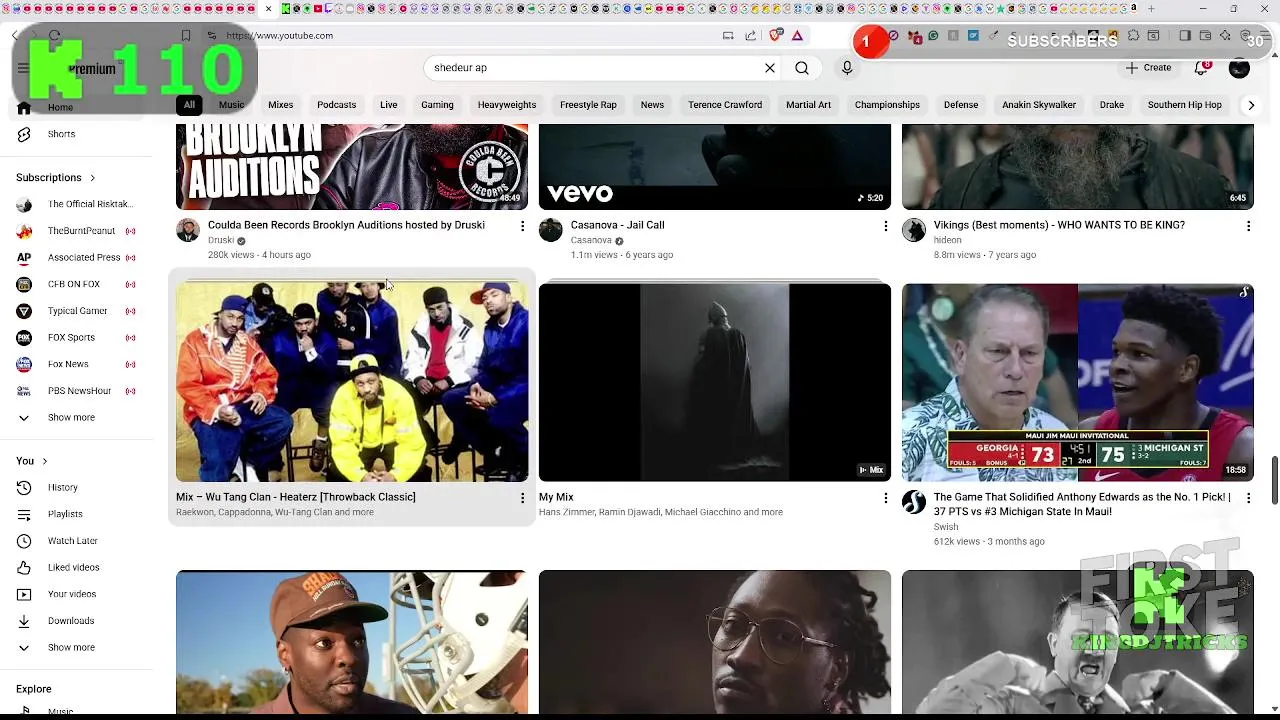The image size is (1280, 720).
Task: Open the Georgia vs Michigan St game thumbnail
Action: click(1078, 382)
